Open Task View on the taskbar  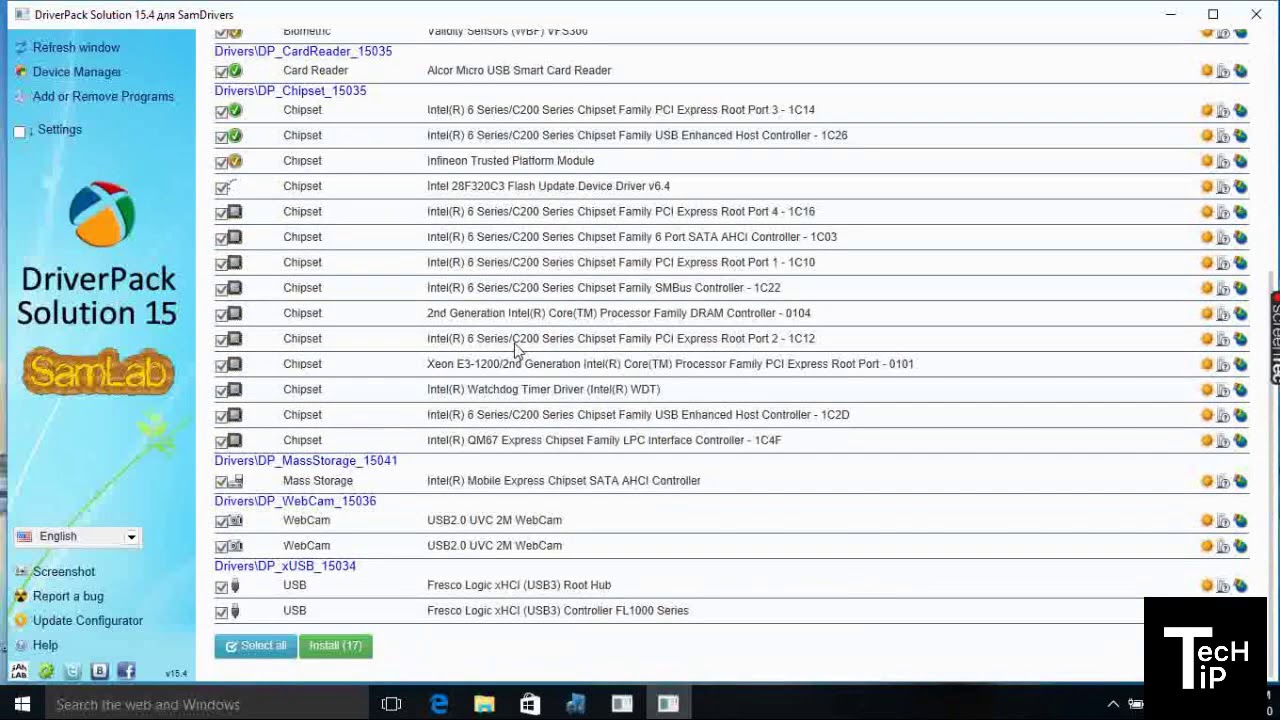coord(391,704)
